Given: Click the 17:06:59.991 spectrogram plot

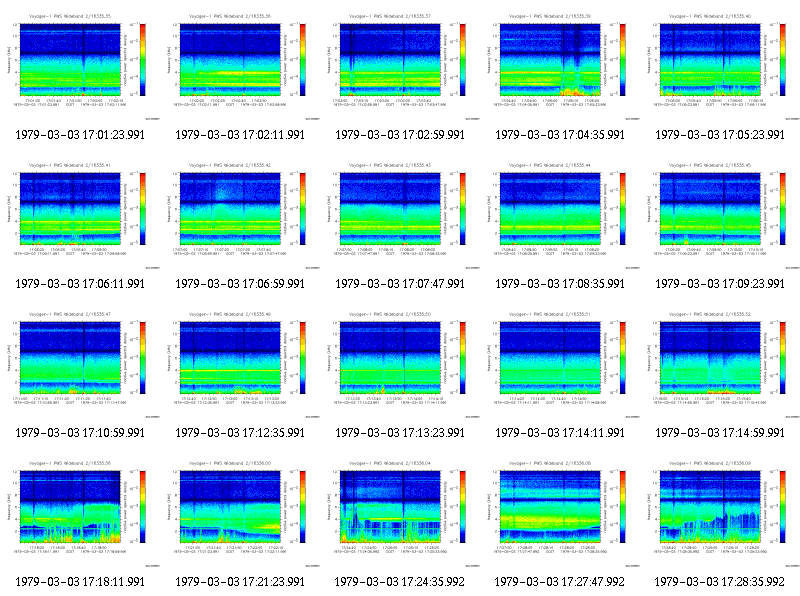Looking at the screenshot, I should (240, 216).
